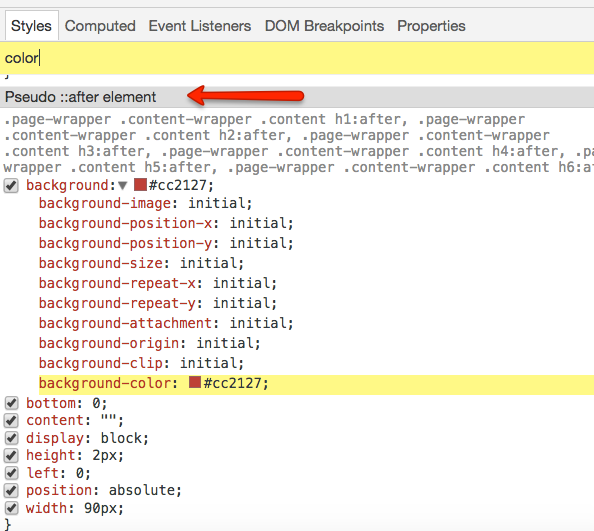Open the Computed tab
Viewport: 594px width, 531px height.
(100, 26)
